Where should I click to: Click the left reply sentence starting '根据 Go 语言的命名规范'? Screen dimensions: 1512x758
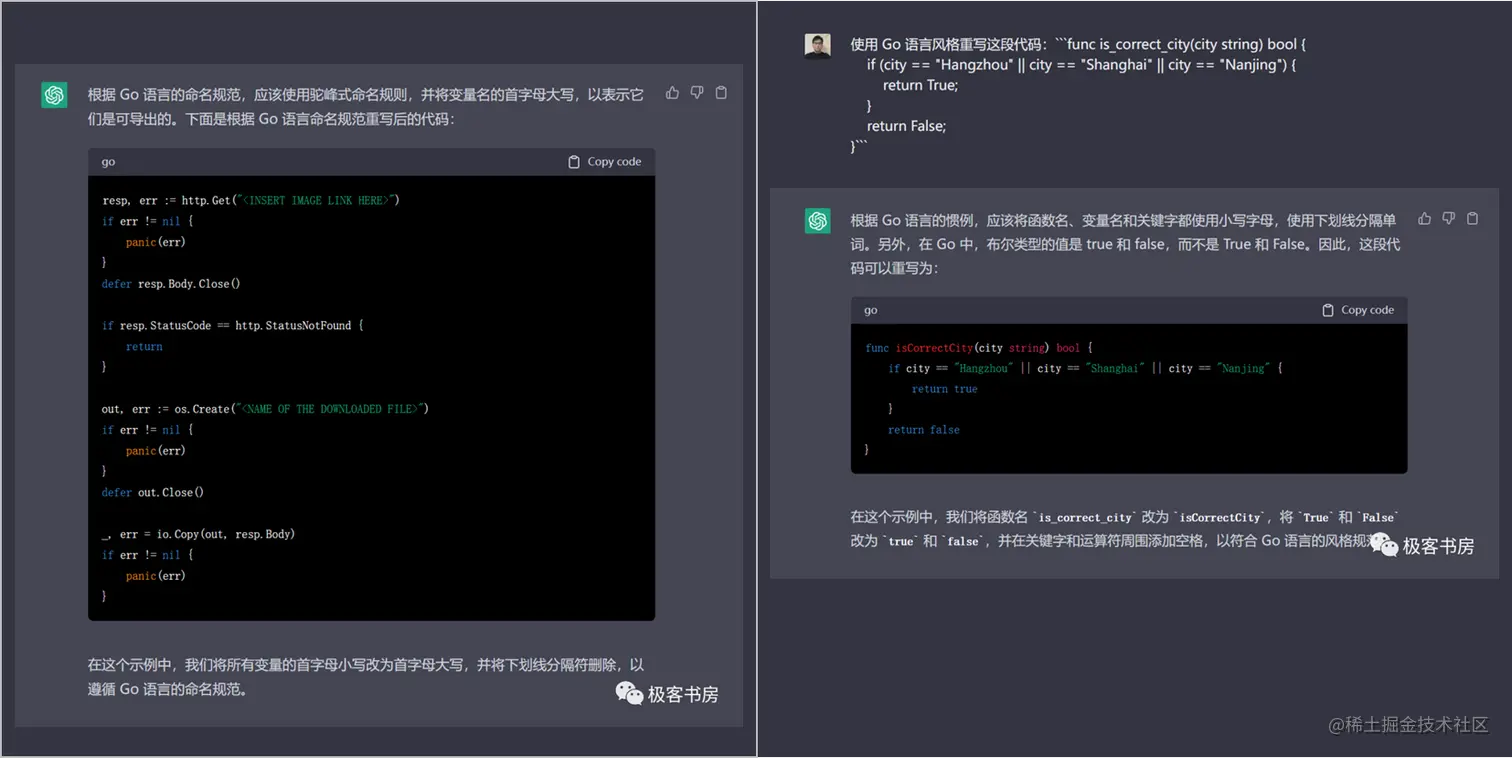coord(365,106)
